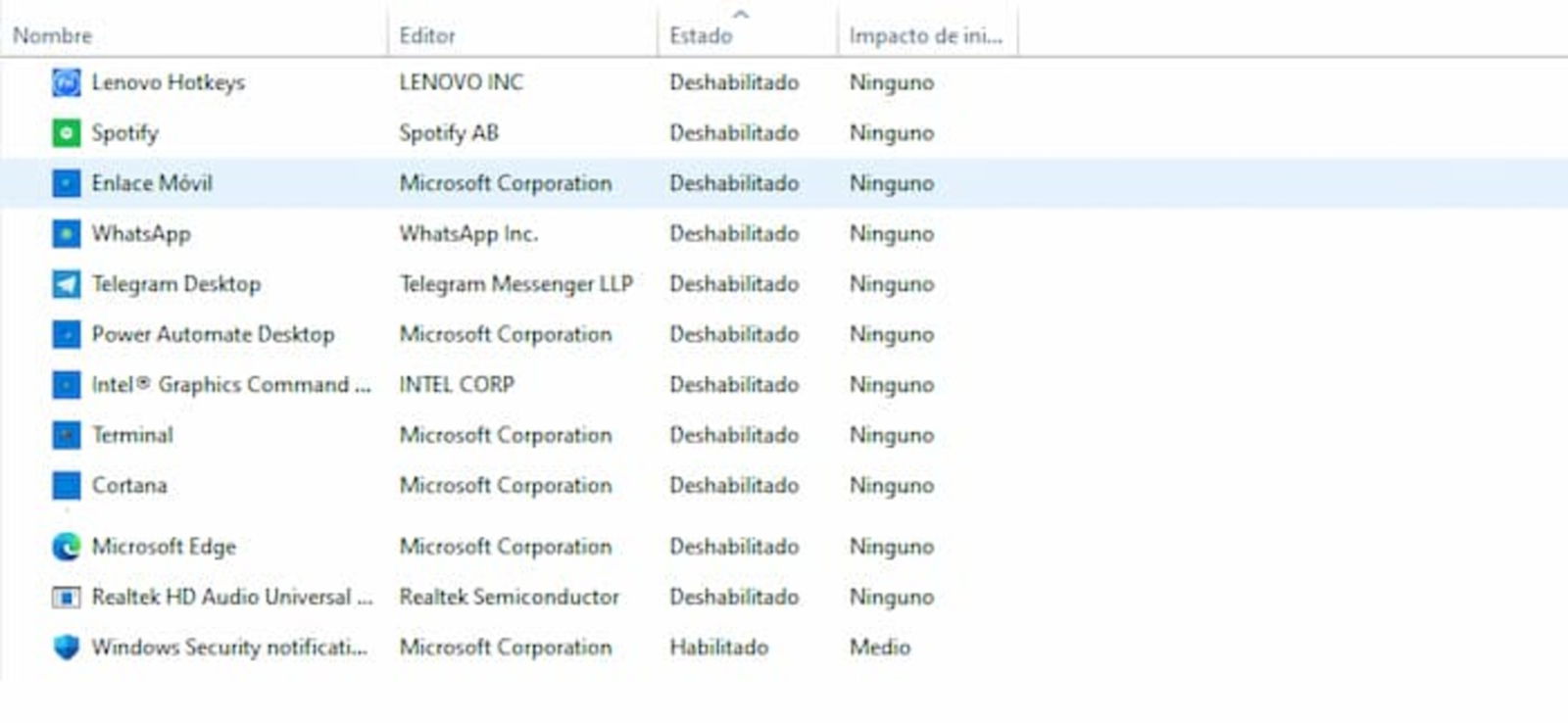Click the Spotify AB editor cell

449,133
